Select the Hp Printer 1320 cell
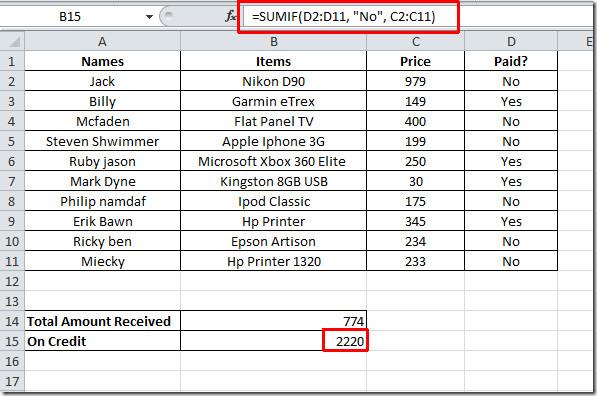 point(273,261)
